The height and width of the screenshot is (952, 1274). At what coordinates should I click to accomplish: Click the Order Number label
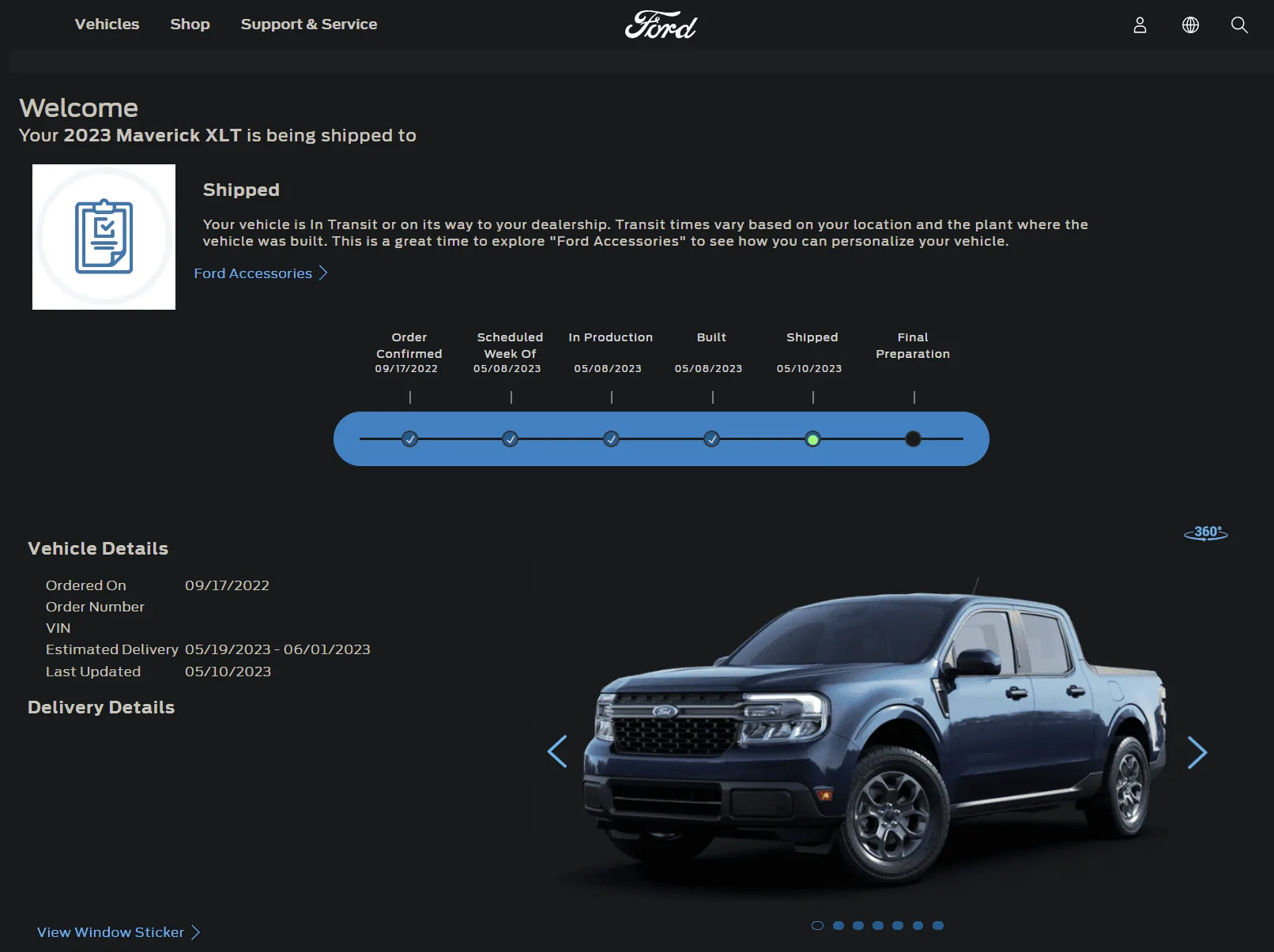[95, 607]
